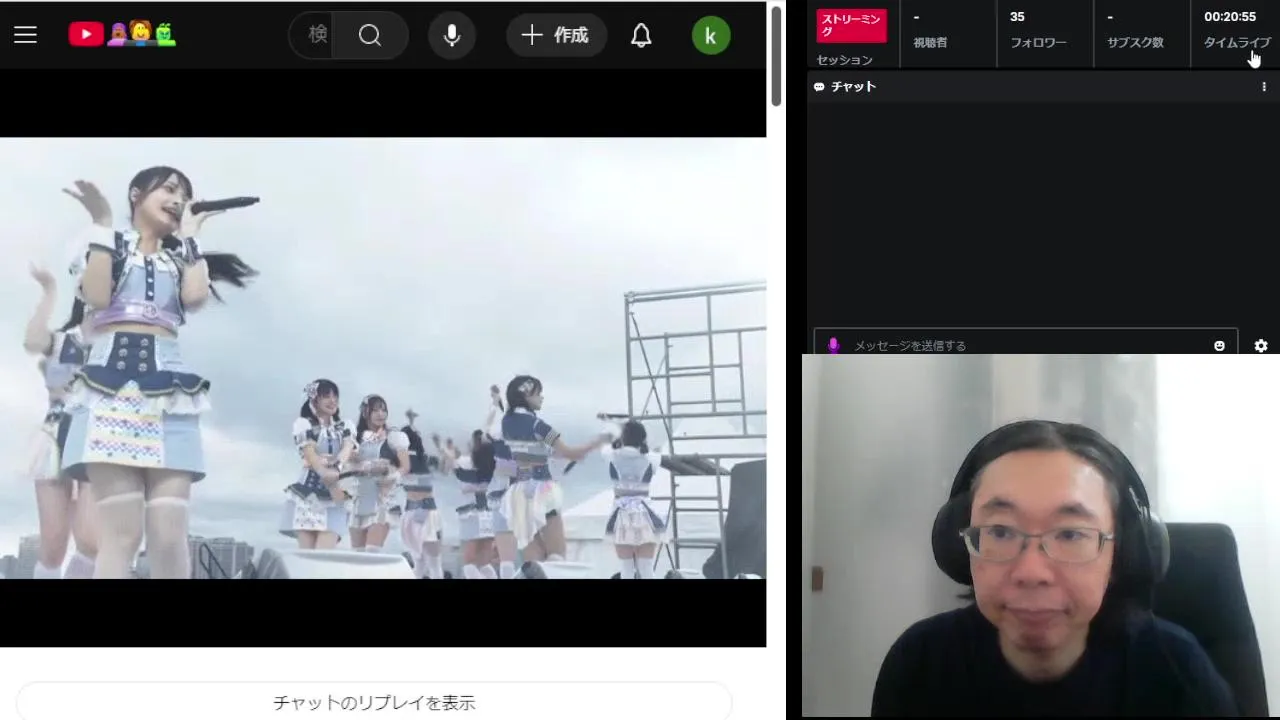Click the idol concert video player
Image resolution: width=1280 pixels, height=720 pixels.
point(383,358)
